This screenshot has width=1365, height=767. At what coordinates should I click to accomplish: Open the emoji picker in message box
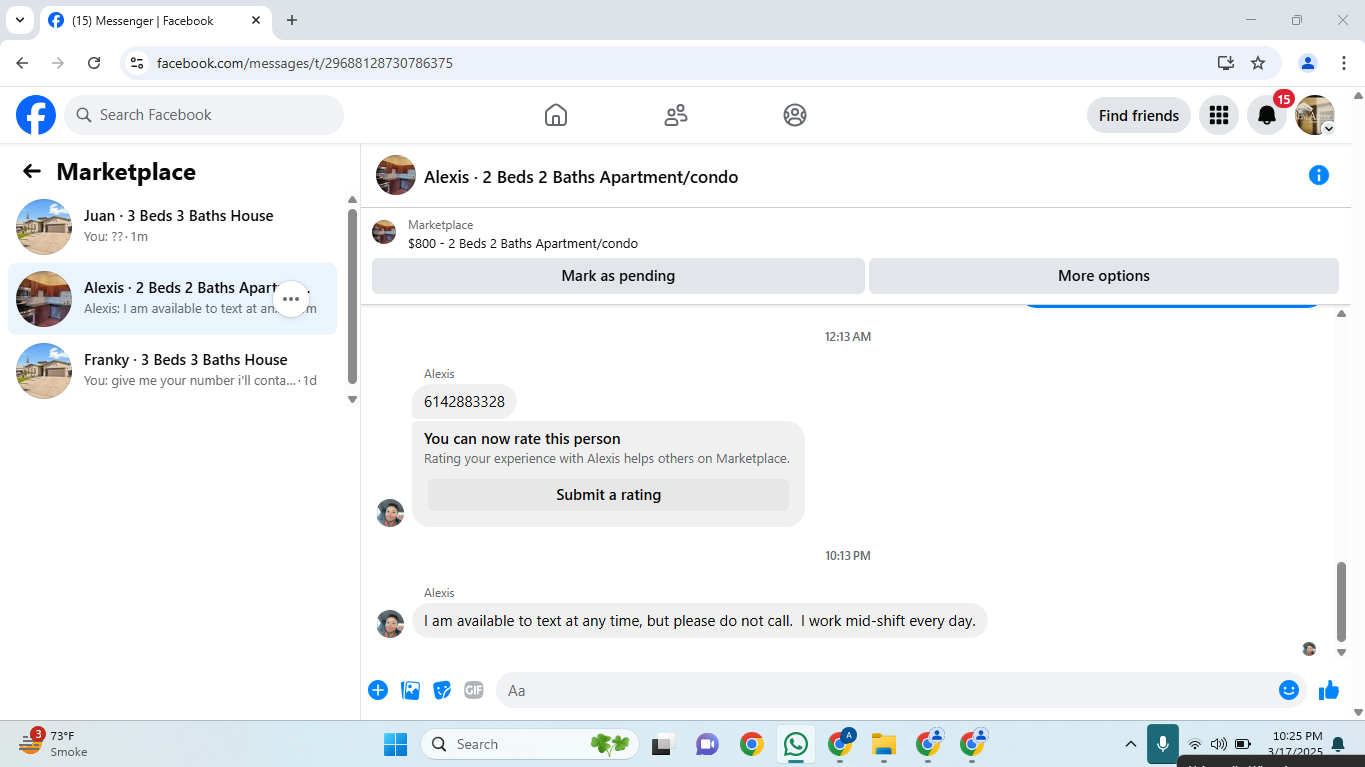[1289, 690]
